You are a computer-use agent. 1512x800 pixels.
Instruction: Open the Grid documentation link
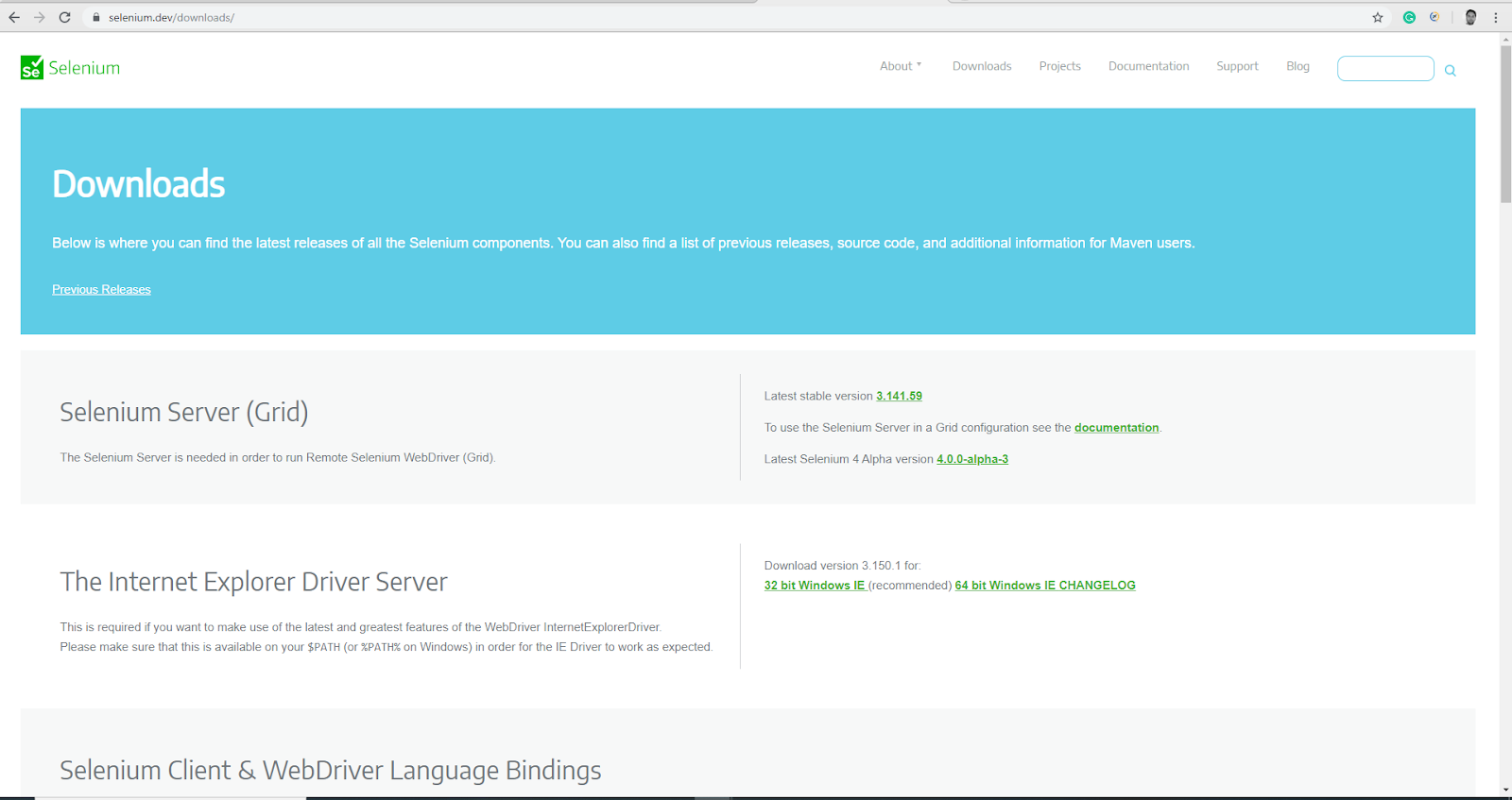[x=1116, y=427]
